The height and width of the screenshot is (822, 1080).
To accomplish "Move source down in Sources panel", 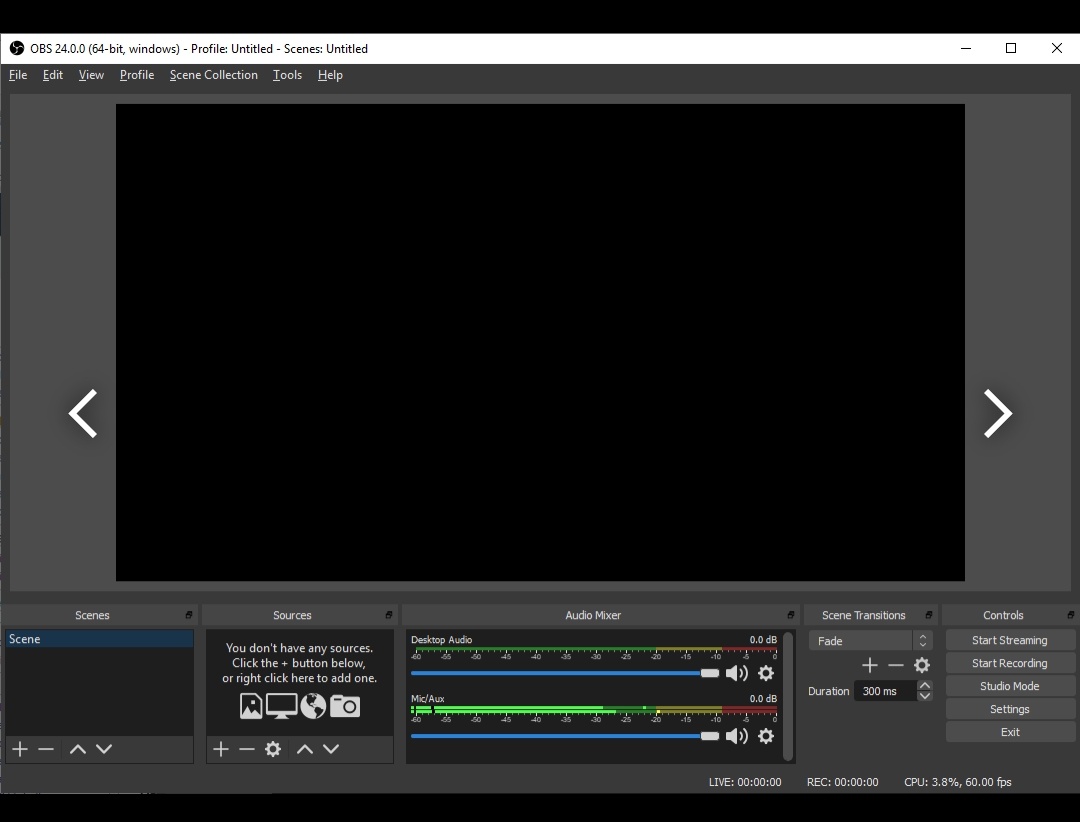I will coord(331,749).
